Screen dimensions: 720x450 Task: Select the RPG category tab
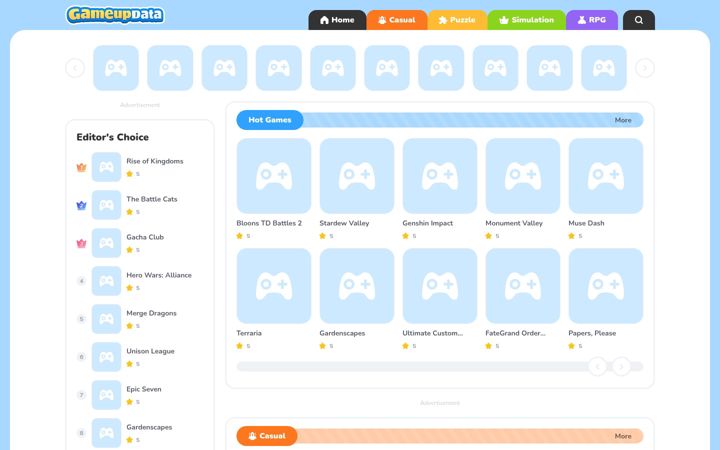(x=592, y=20)
